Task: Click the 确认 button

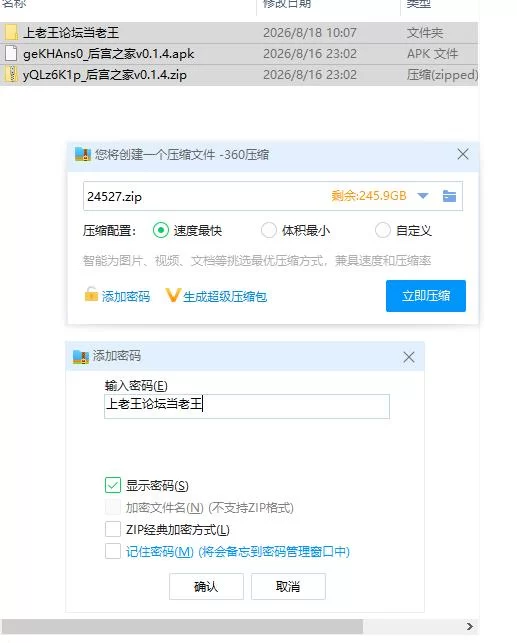Action: click(x=206, y=586)
